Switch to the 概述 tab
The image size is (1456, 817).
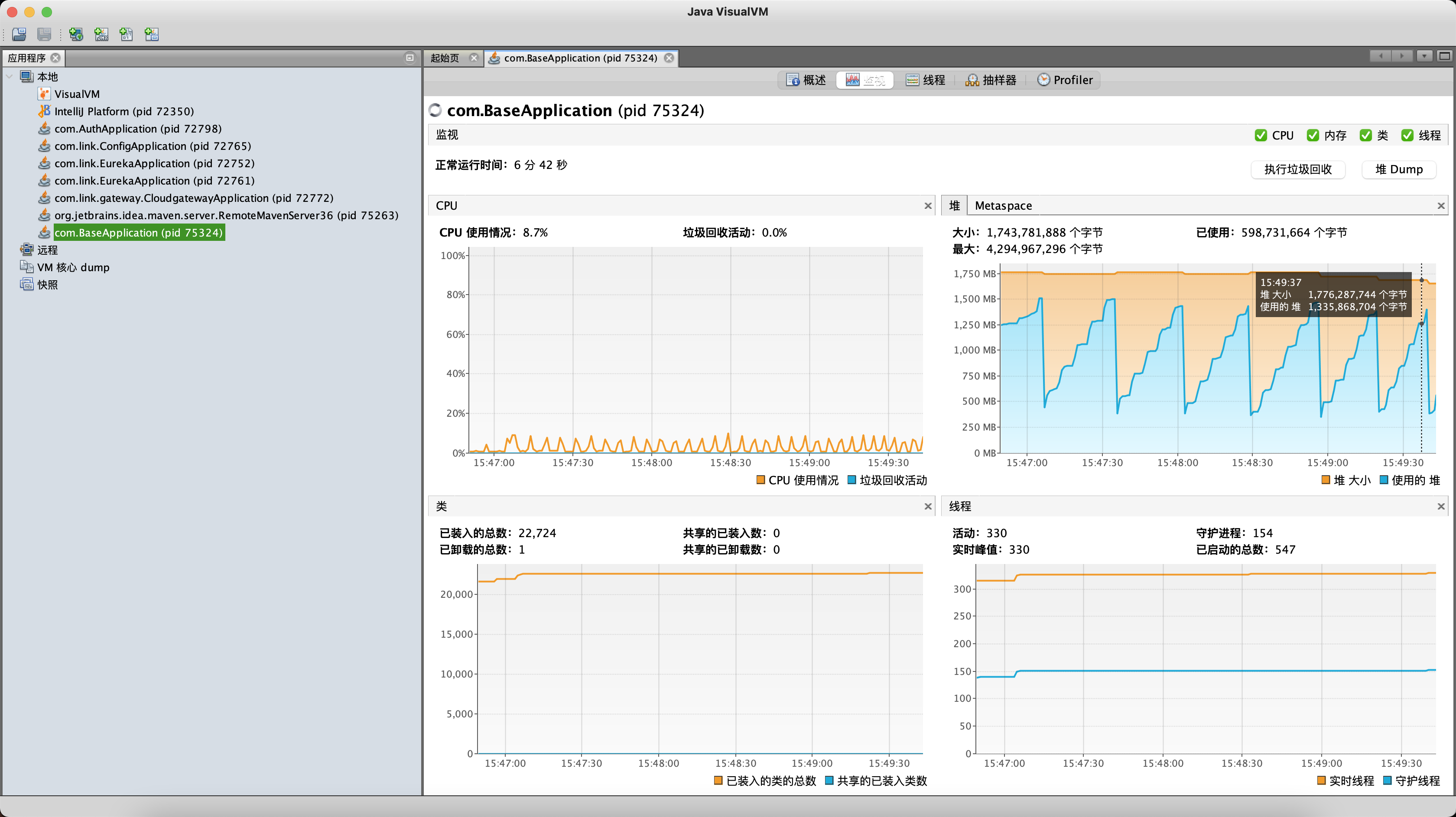pyautogui.click(x=806, y=80)
